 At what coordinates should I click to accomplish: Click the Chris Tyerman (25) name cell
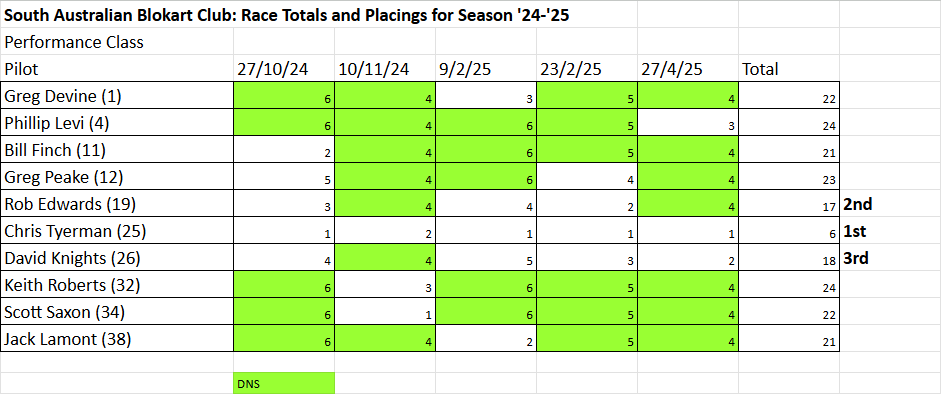coord(116,230)
